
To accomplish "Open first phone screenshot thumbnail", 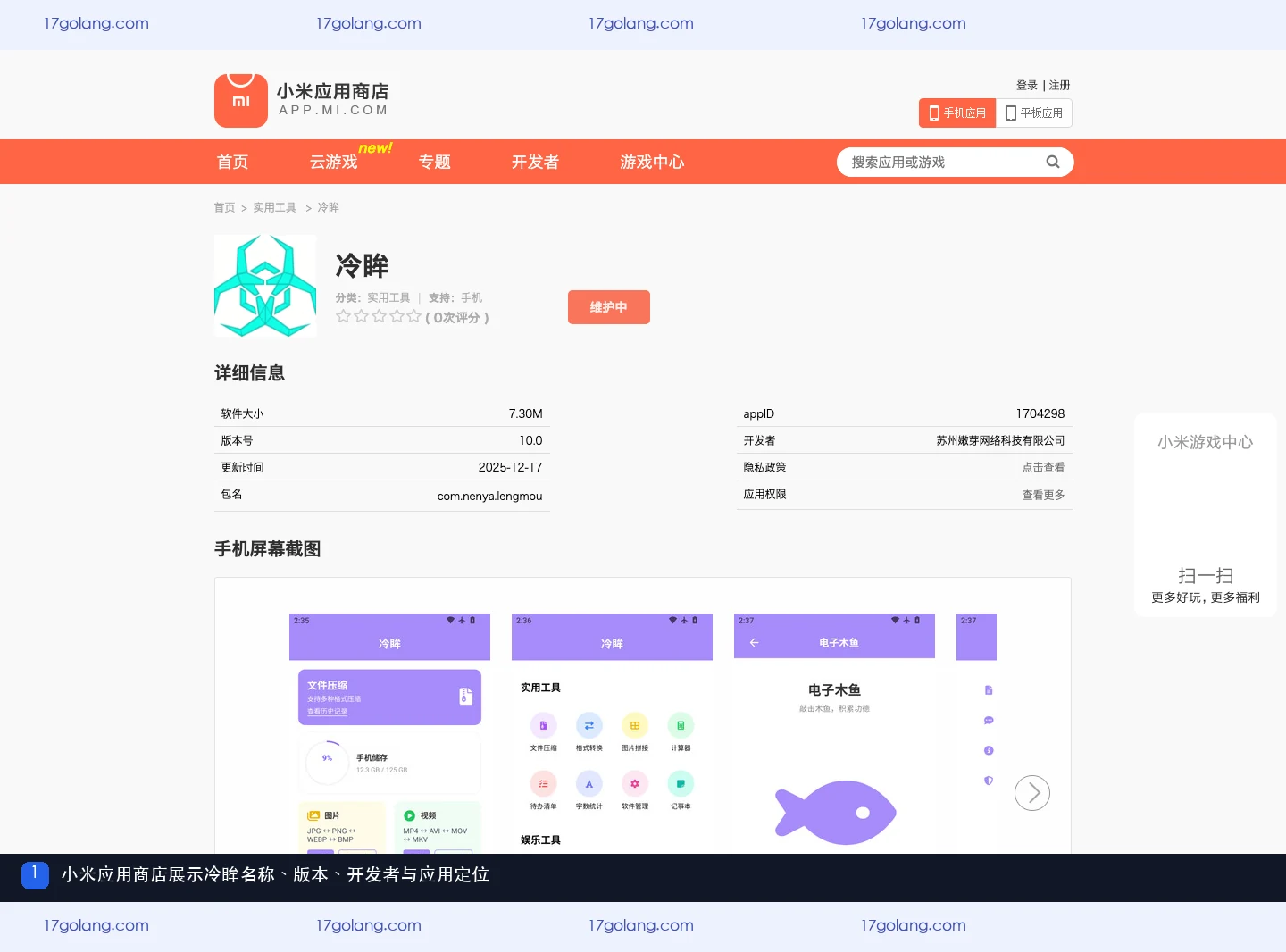I will 389,733.
